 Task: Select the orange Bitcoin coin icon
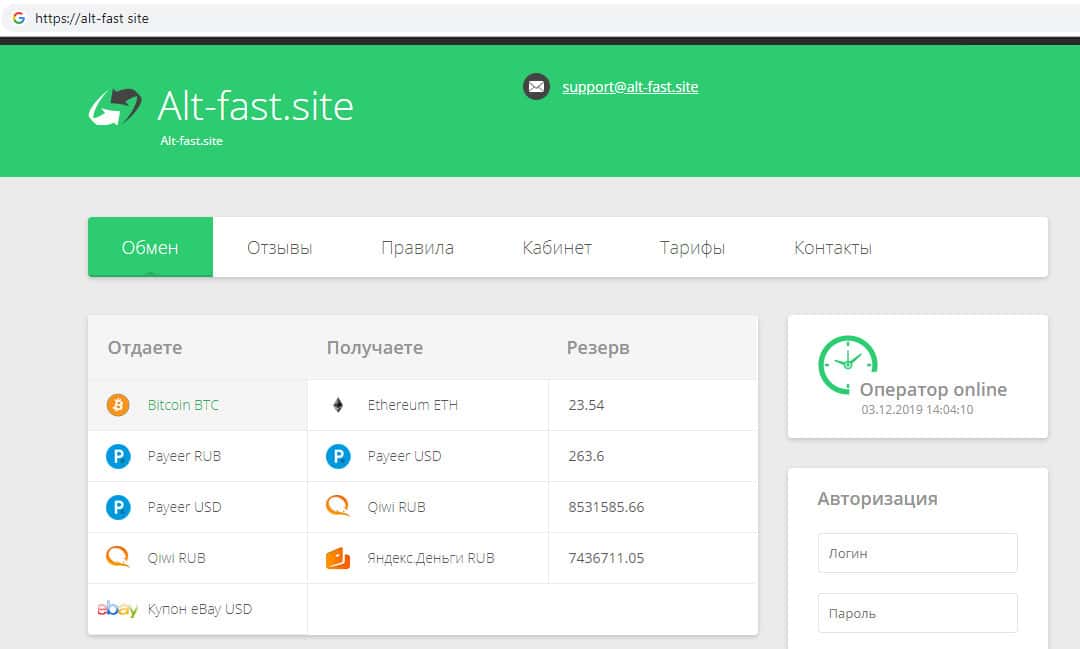pos(118,405)
